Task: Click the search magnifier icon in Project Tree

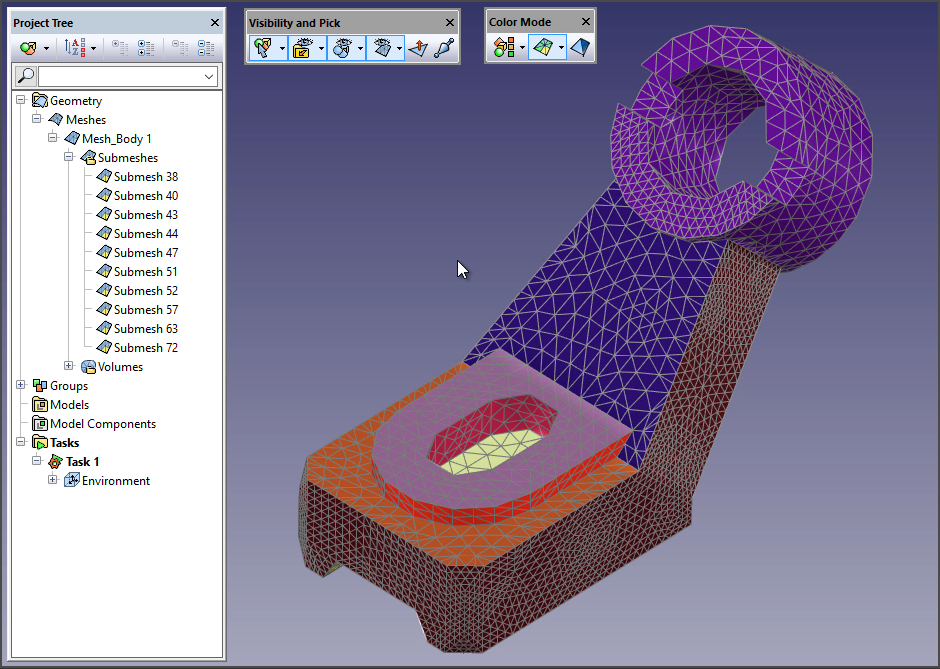Action: pos(26,77)
